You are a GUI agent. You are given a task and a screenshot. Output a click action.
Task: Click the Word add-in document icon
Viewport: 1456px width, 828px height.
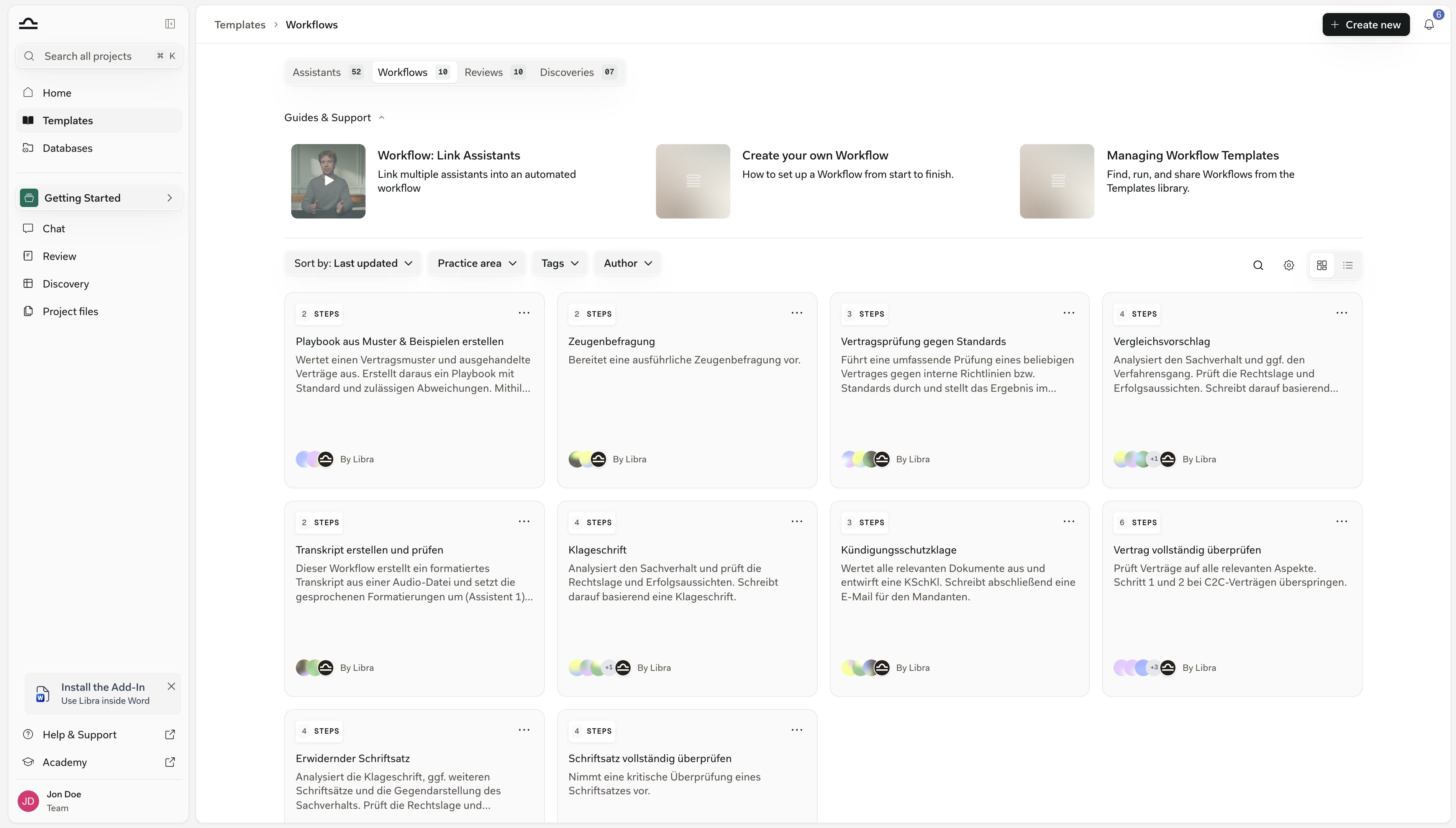tap(43, 694)
